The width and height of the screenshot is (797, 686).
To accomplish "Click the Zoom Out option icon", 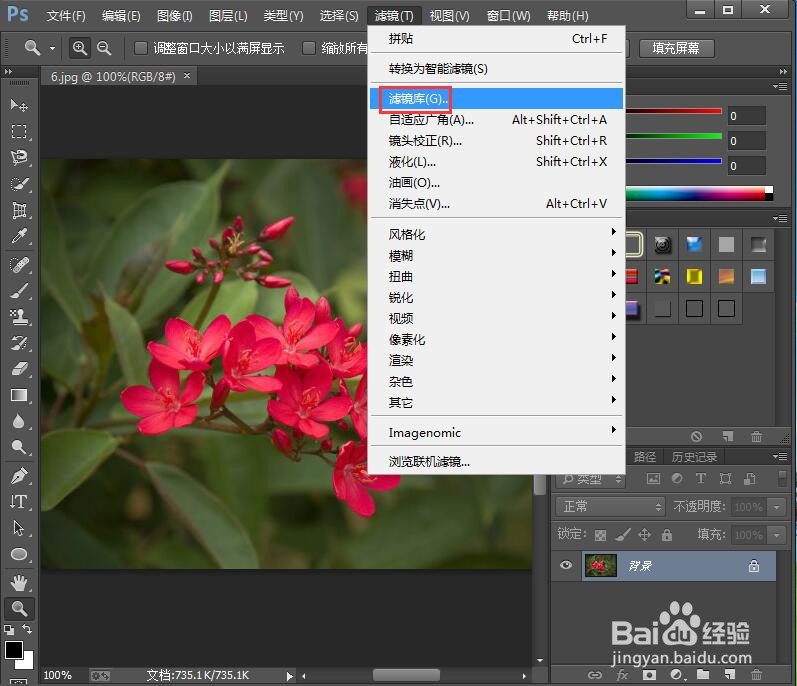I will pyautogui.click(x=104, y=48).
